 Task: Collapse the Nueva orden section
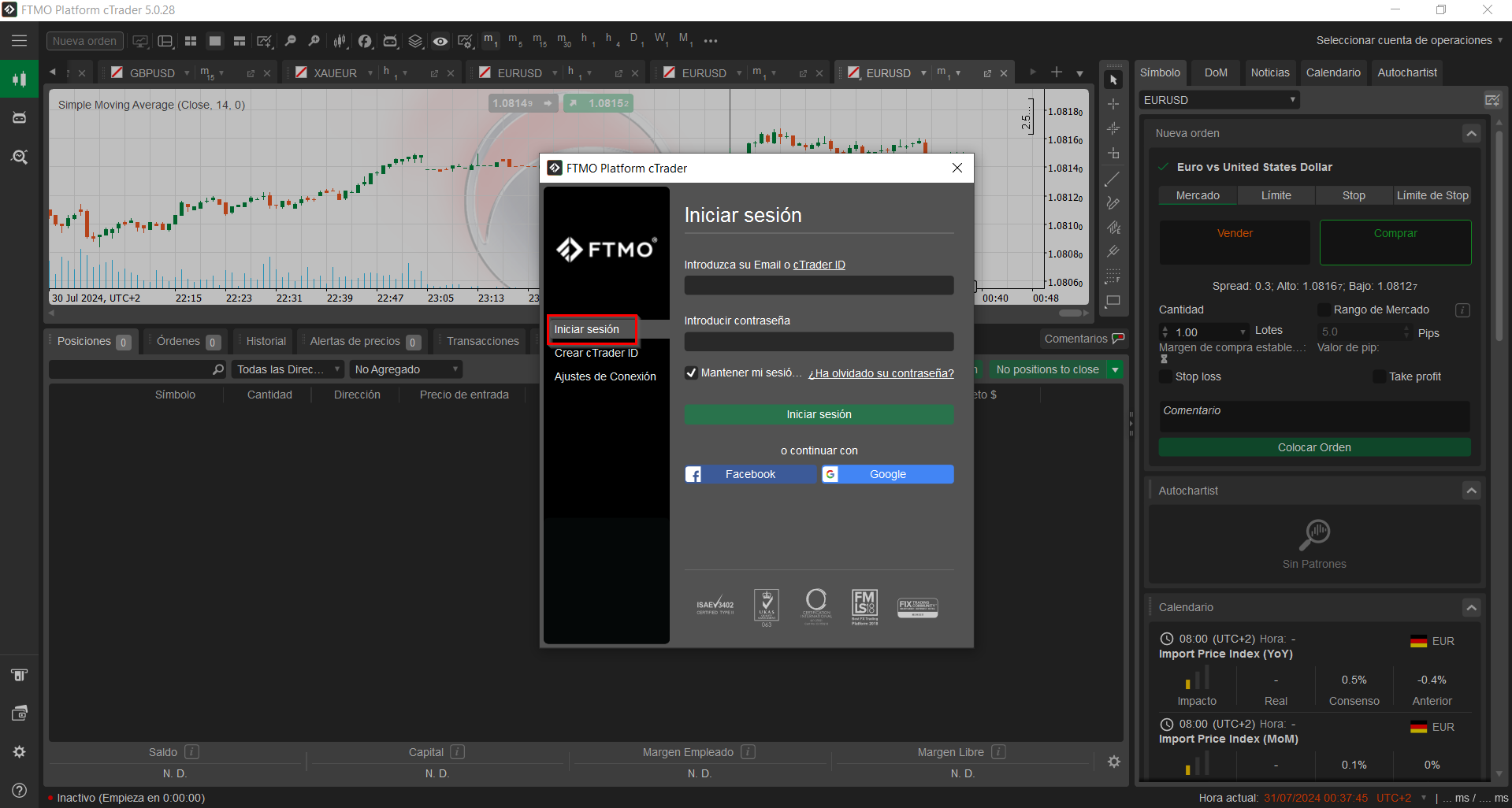click(1470, 134)
